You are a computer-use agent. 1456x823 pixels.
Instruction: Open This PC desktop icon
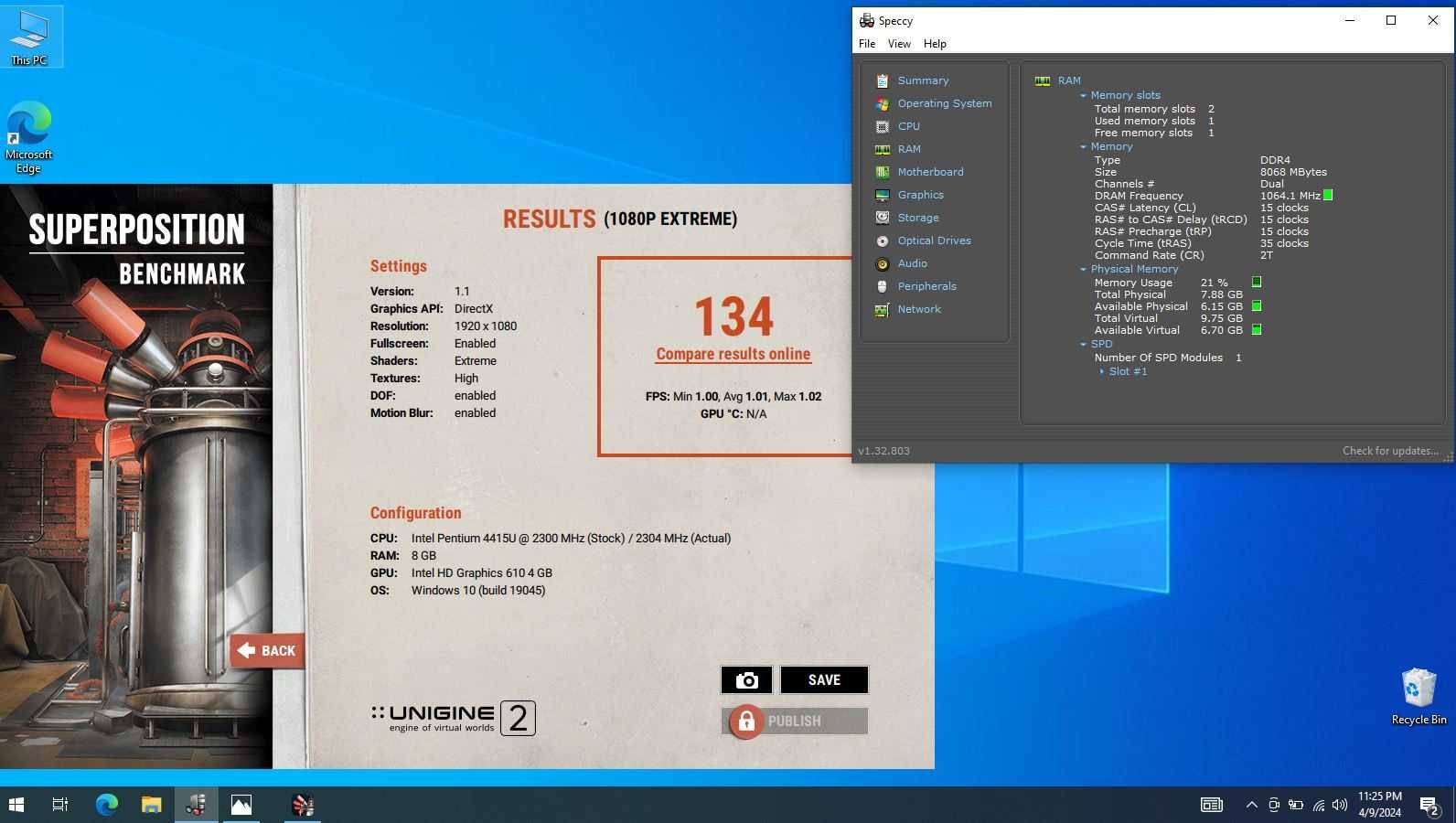(29, 37)
